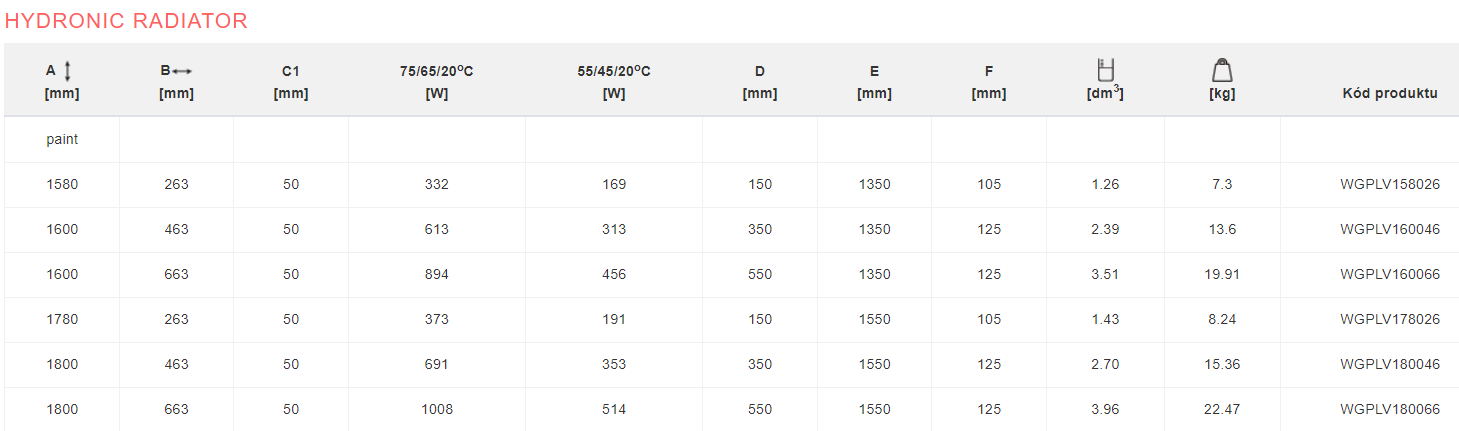Screen dimensions: 1459x431
Task: Click the weight bag icon
Action: tap(1221, 70)
